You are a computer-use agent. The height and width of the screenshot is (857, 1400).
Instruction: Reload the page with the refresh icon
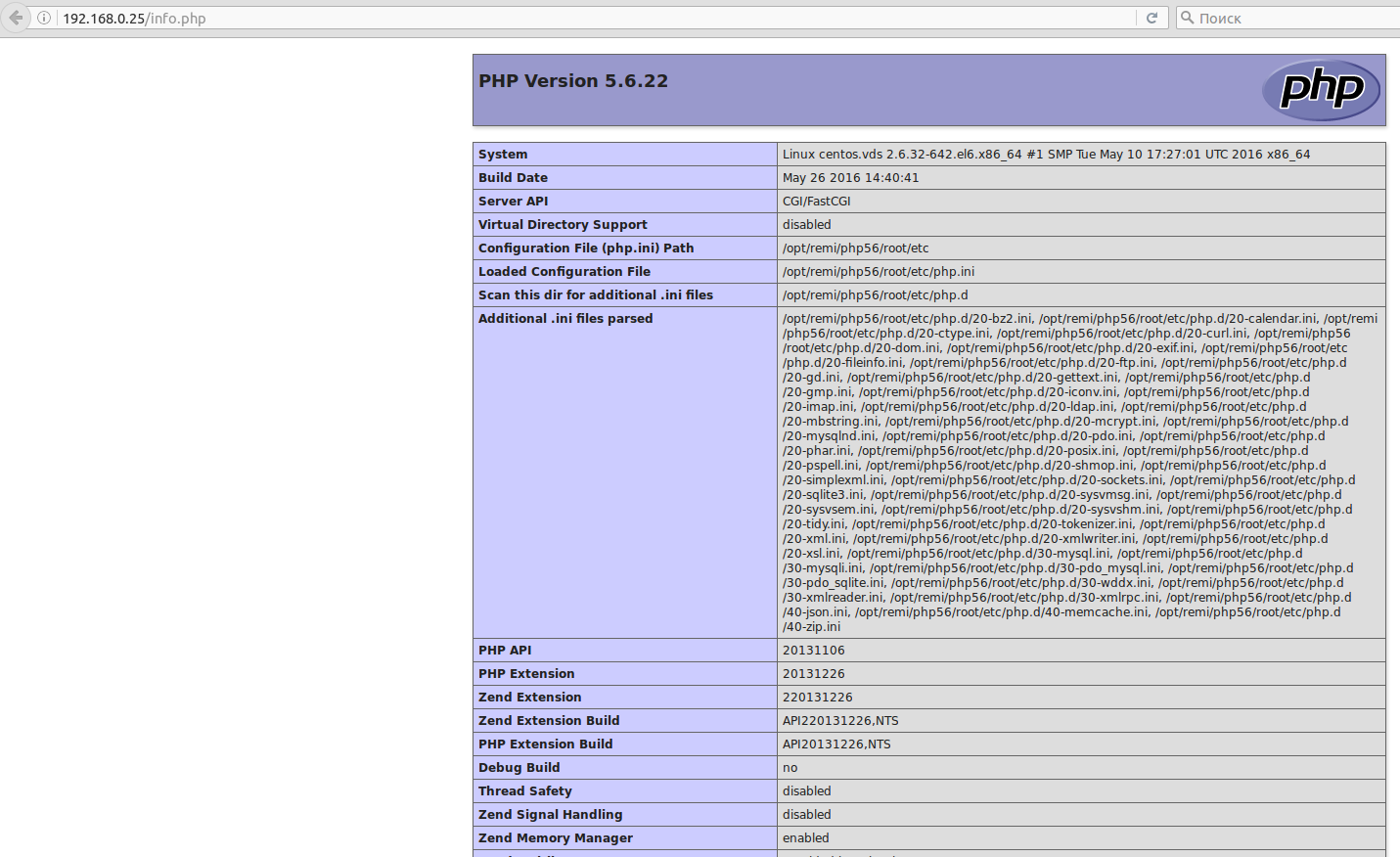point(1152,18)
